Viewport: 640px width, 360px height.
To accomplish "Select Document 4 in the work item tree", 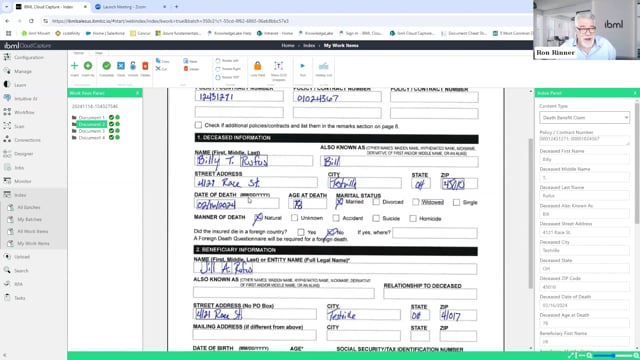I will (x=91, y=138).
